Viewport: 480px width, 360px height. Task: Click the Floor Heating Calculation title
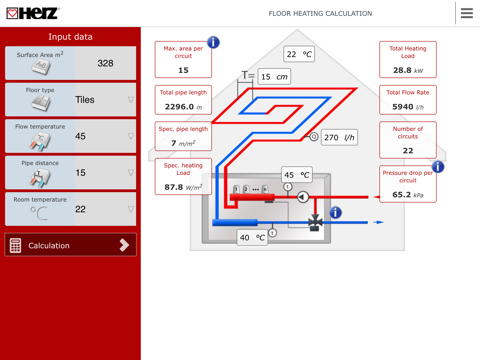coord(320,14)
